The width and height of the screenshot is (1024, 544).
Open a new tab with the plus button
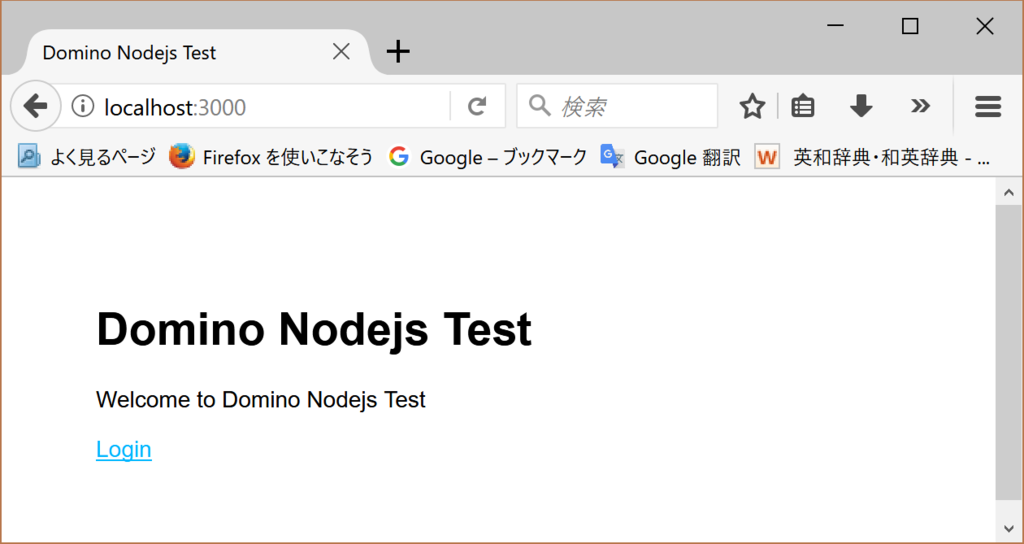pos(398,51)
